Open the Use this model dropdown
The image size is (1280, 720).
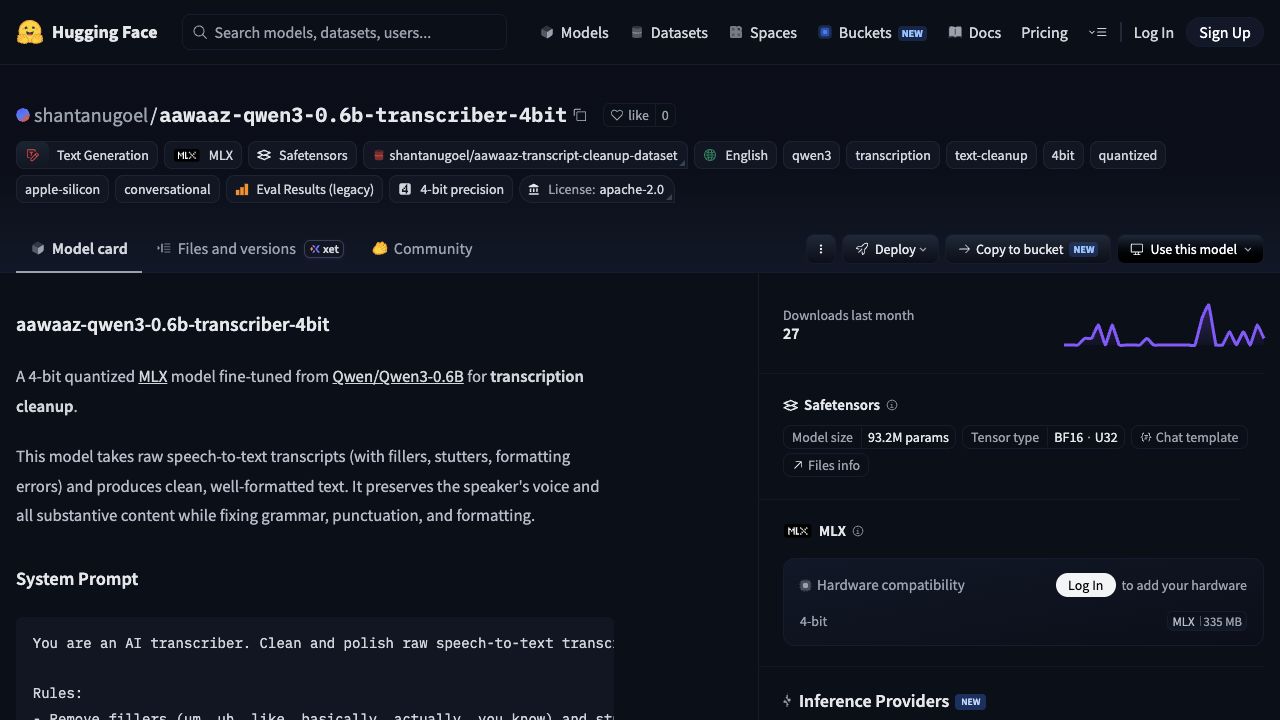[x=1190, y=249]
